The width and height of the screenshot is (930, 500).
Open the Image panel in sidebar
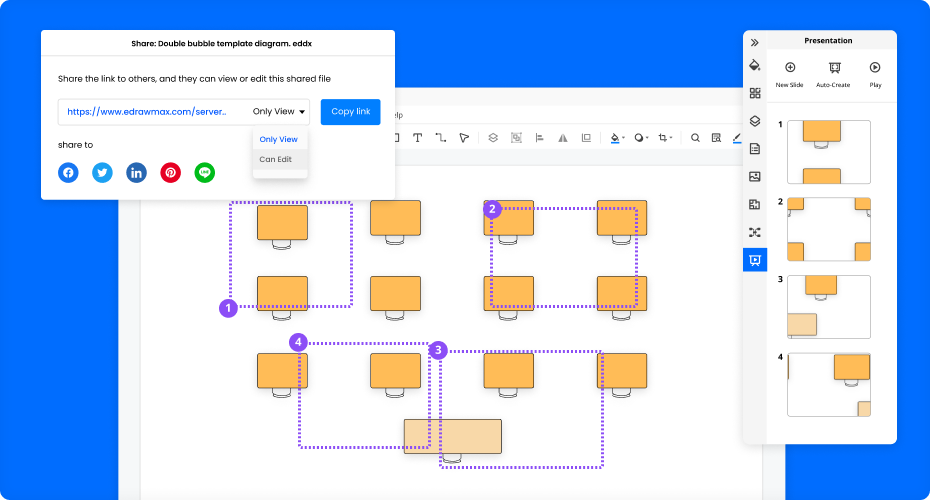point(755,177)
